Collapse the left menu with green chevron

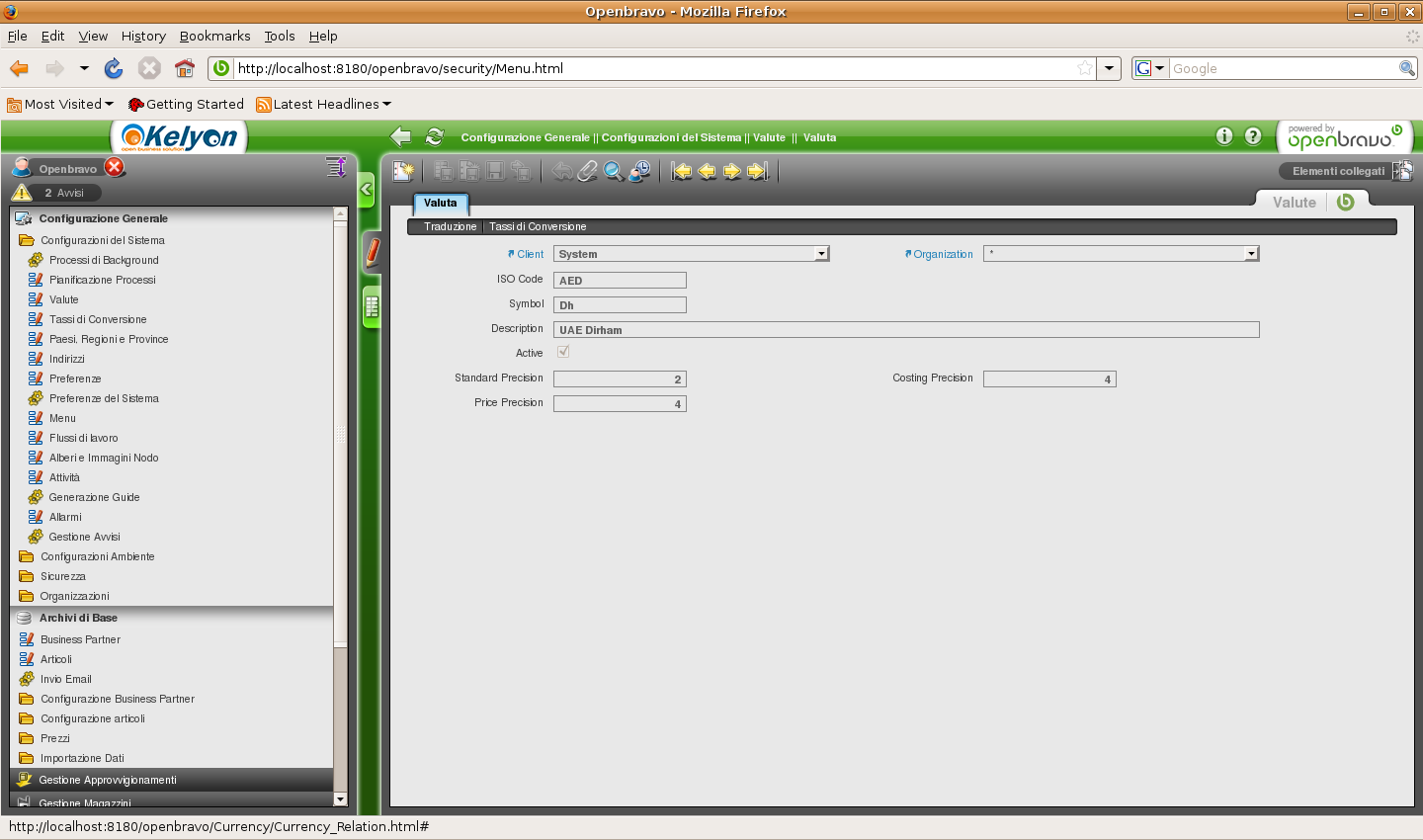(x=366, y=189)
